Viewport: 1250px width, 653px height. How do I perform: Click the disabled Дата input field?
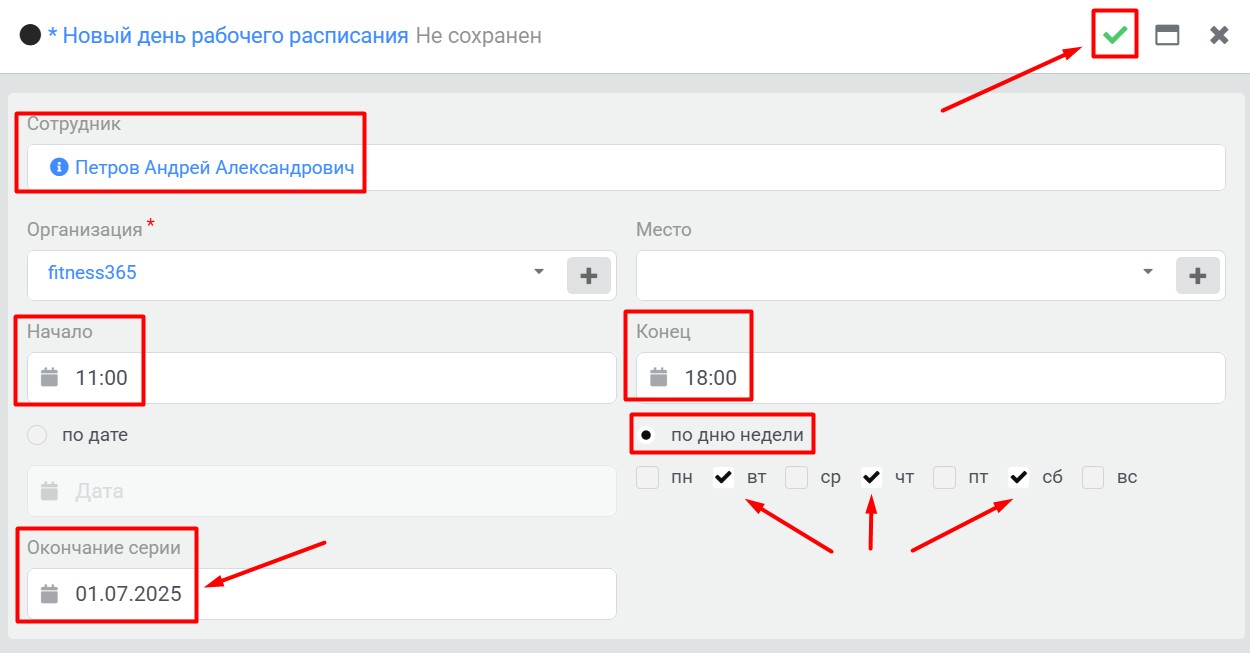click(x=322, y=491)
